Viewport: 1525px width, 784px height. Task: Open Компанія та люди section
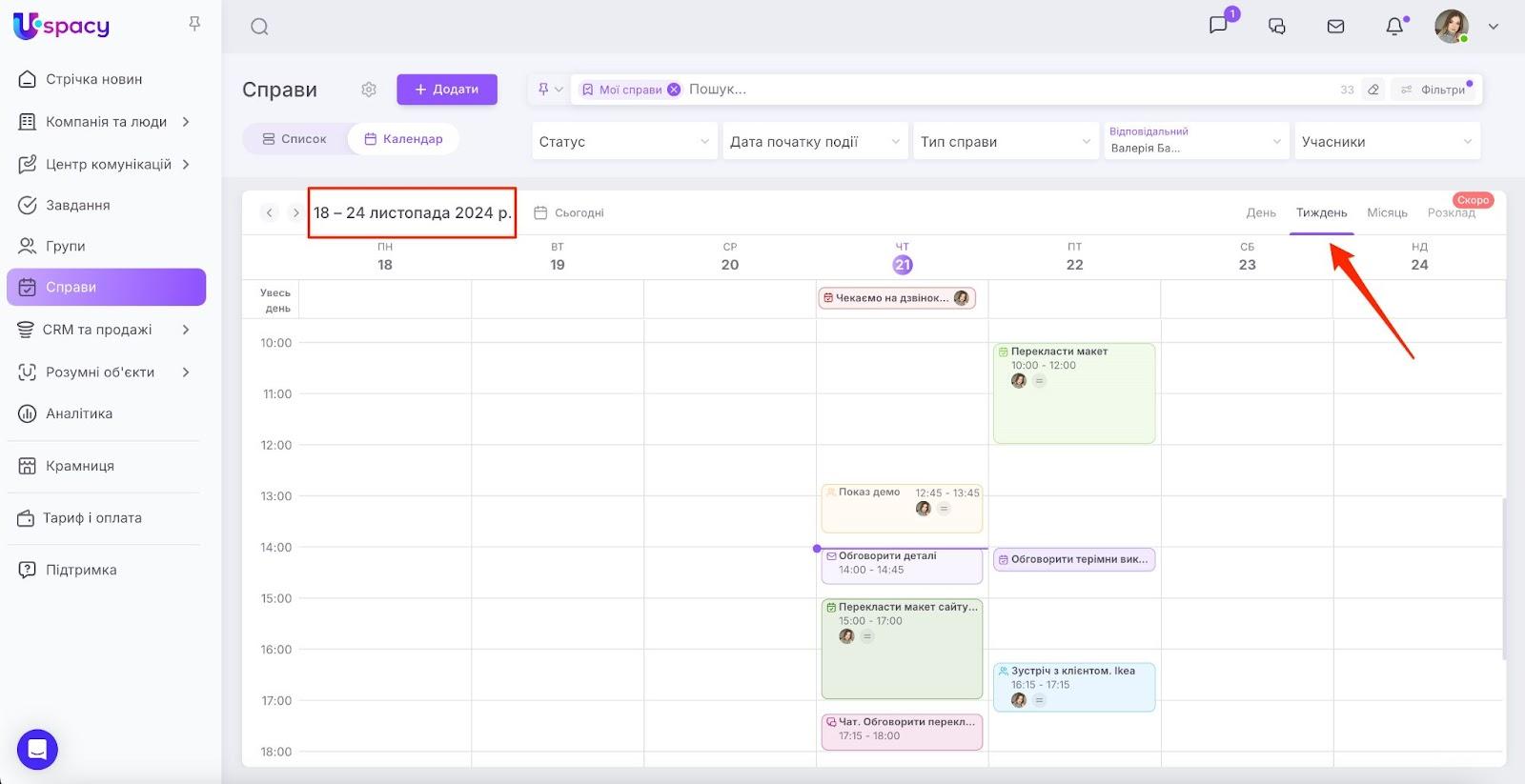click(106, 122)
